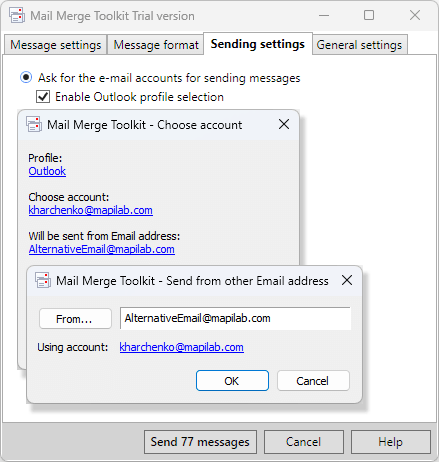Go to the General settings tab
Viewport: 439px width, 462px height.
[359, 45]
